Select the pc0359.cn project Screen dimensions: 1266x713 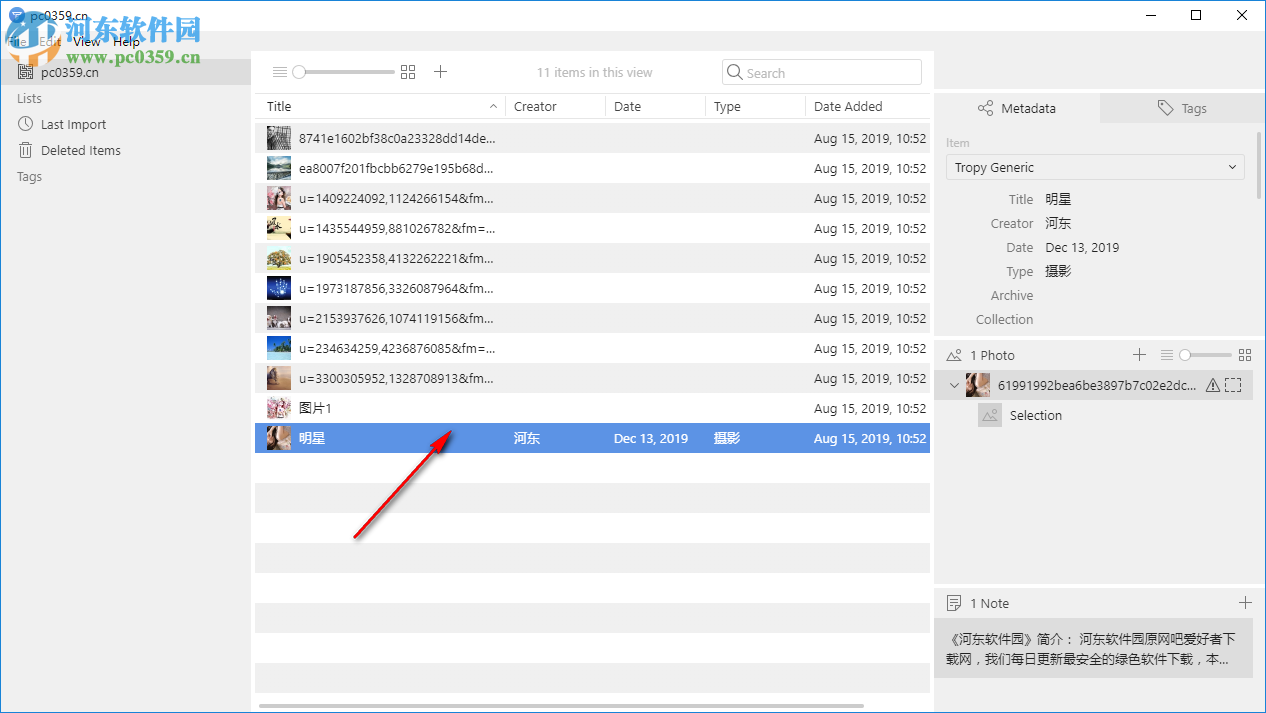point(69,72)
